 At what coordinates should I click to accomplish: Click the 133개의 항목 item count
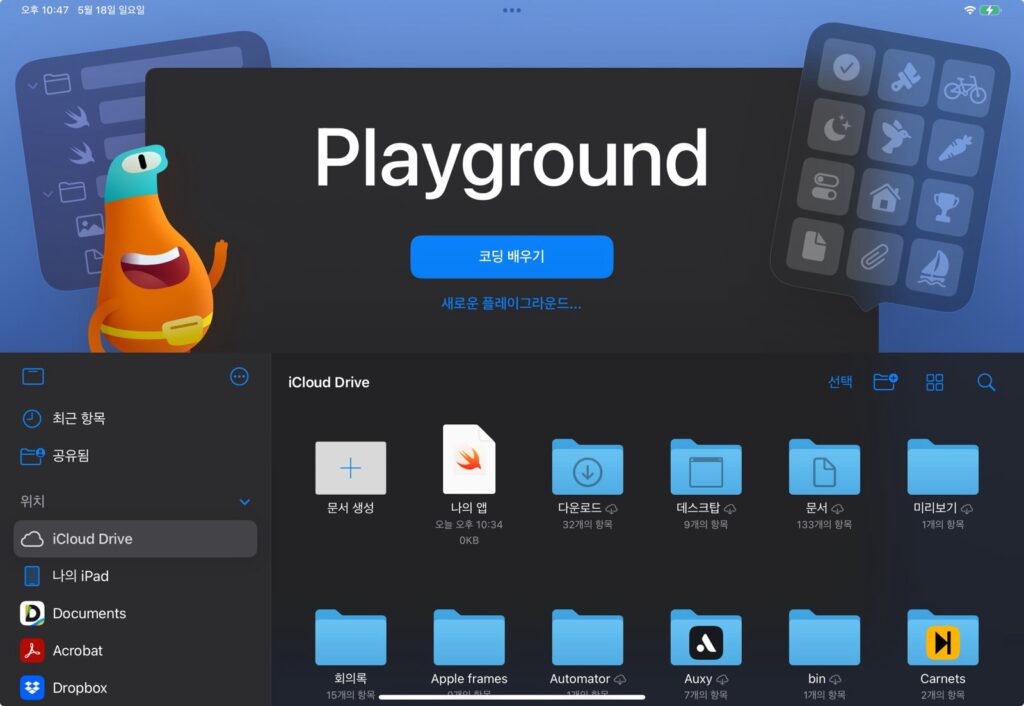point(824,524)
